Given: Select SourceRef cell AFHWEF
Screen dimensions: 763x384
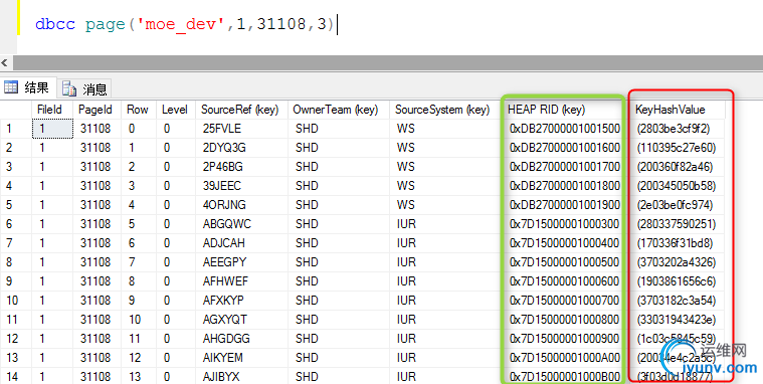Looking at the screenshot, I should tap(241, 281).
